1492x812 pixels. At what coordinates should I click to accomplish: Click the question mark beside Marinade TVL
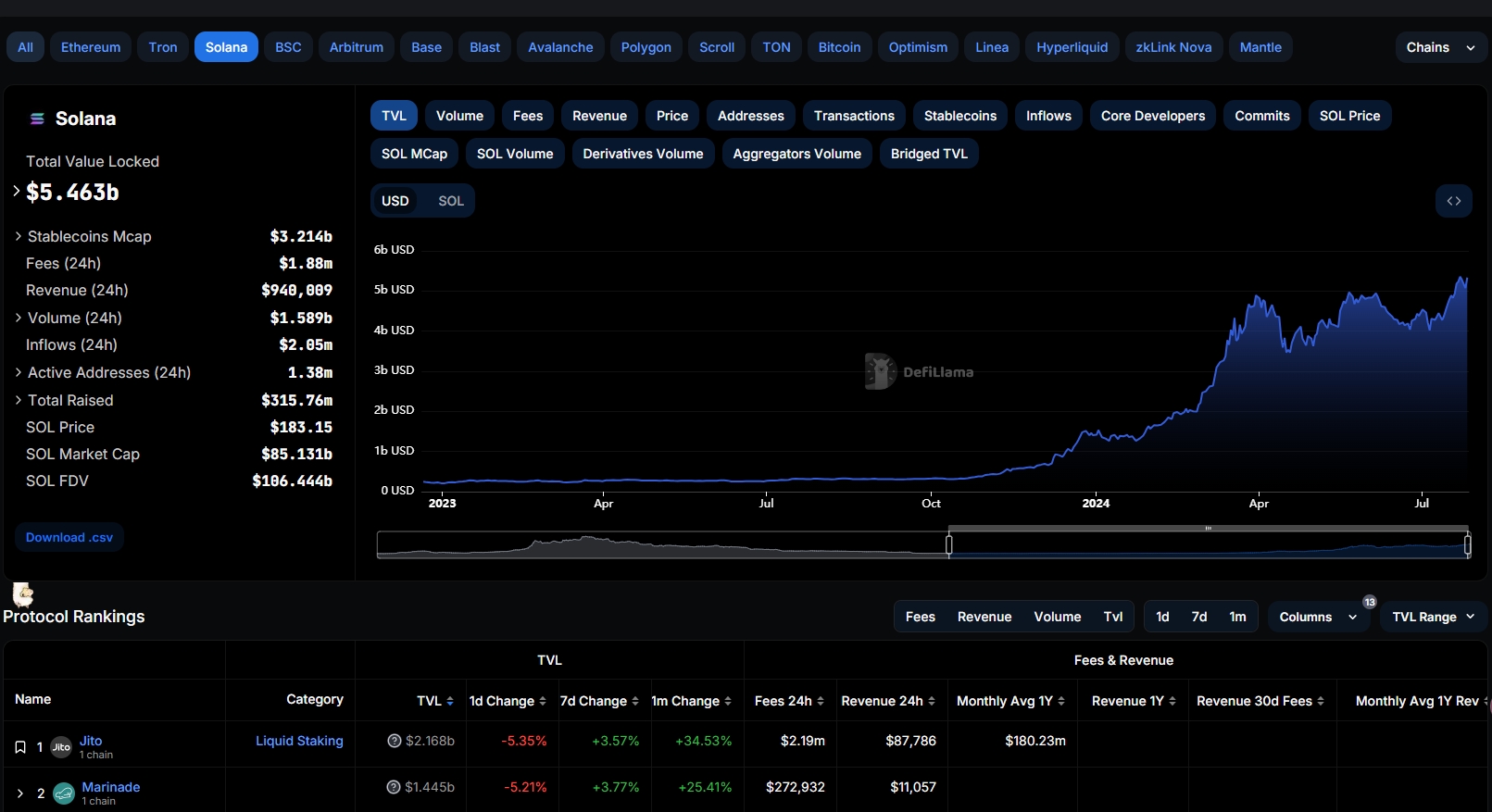394,787
